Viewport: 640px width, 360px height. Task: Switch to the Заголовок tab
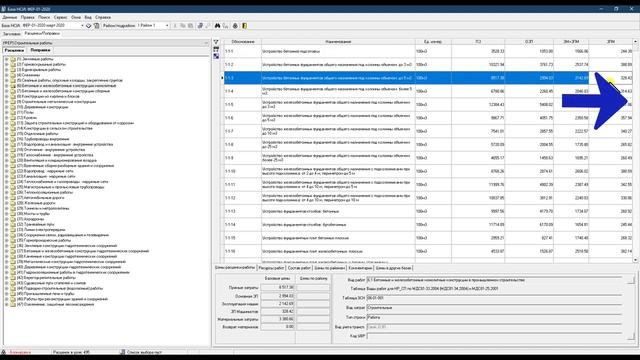[11, 34]
